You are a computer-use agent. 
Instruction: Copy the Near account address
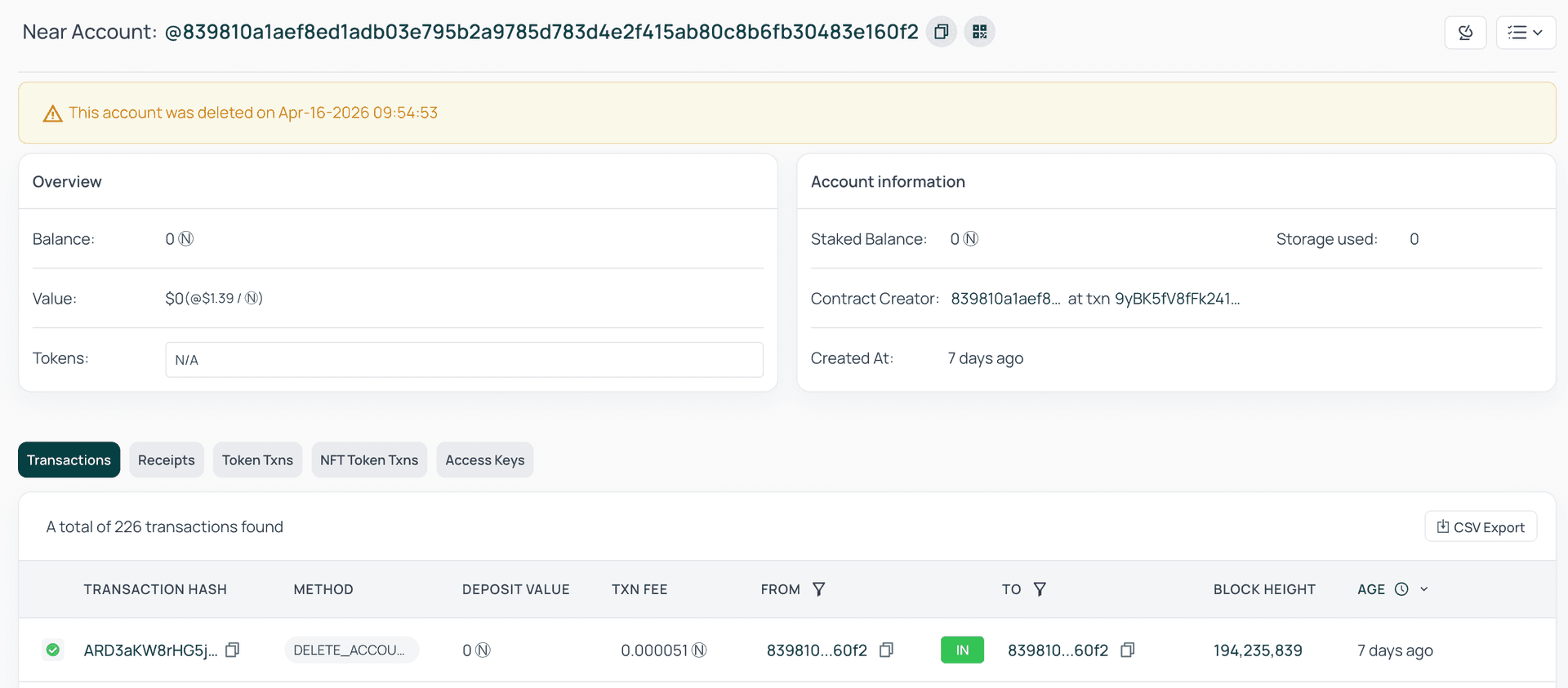click(x=941, y=32)
